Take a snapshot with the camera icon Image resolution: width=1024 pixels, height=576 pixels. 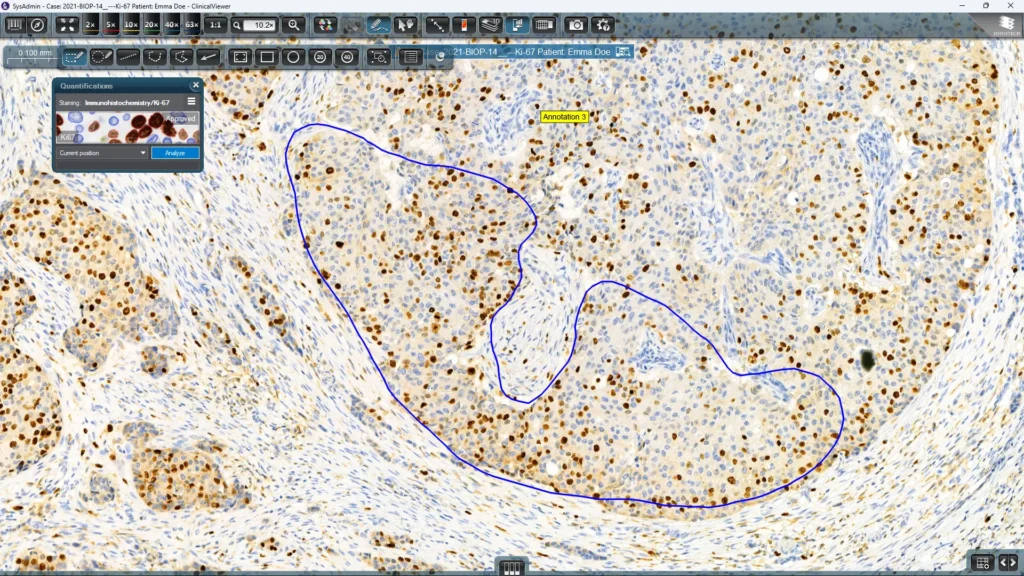coord(576,25)
